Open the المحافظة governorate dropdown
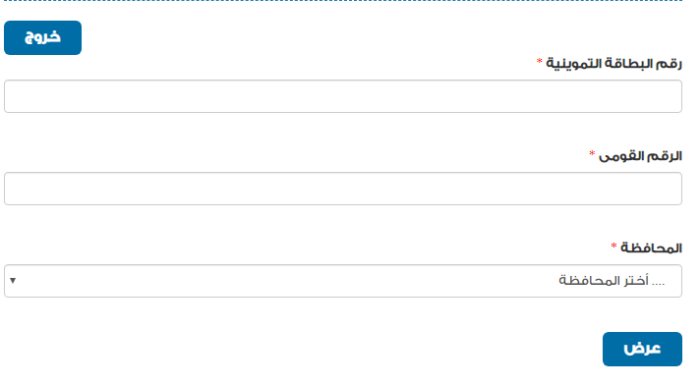This screenshot has width=700, height=385. coord(343,281)
